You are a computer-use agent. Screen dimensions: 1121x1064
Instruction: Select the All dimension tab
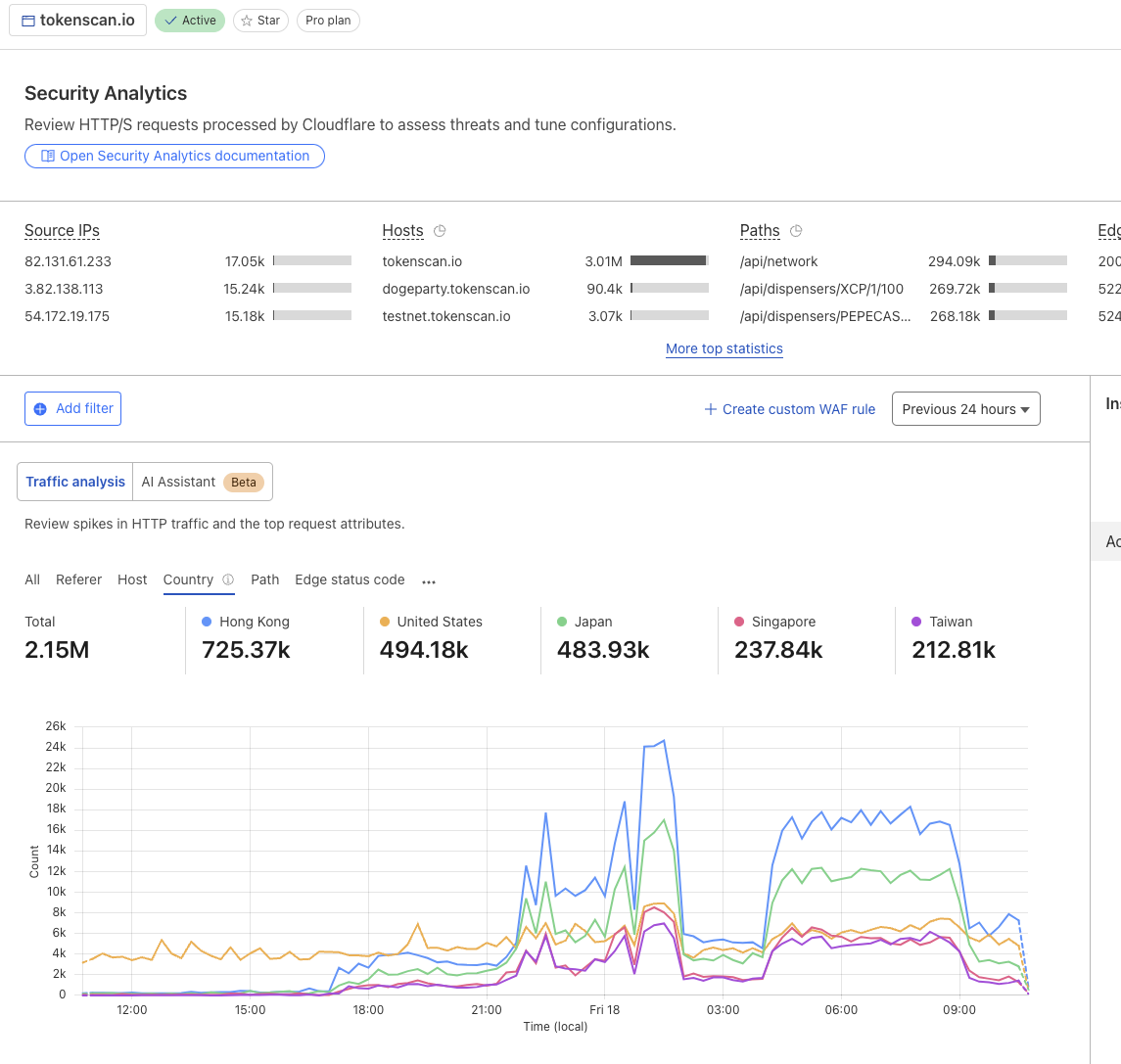pyautogui.click(x=32, y=579)
